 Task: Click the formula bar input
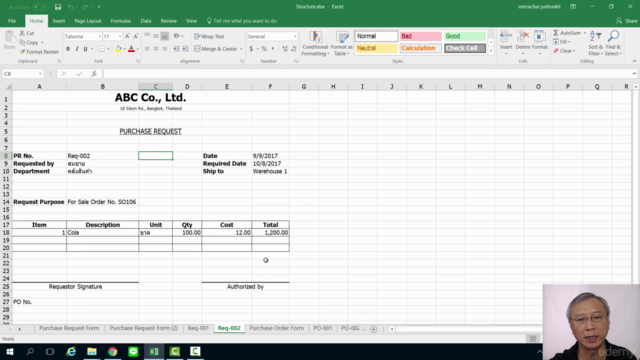point(367,74)
